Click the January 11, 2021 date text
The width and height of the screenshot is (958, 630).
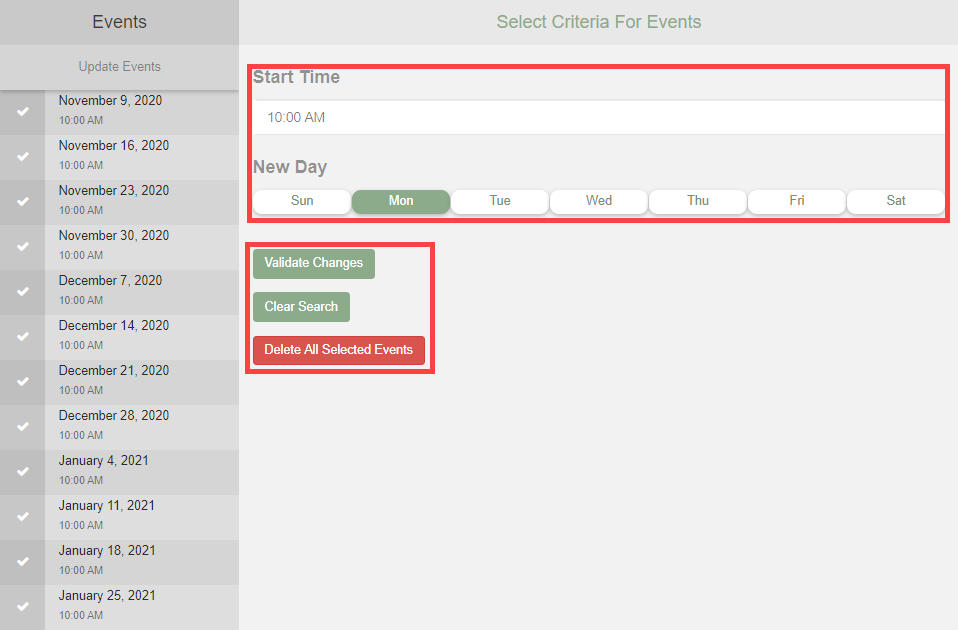(x=106, y=505)
